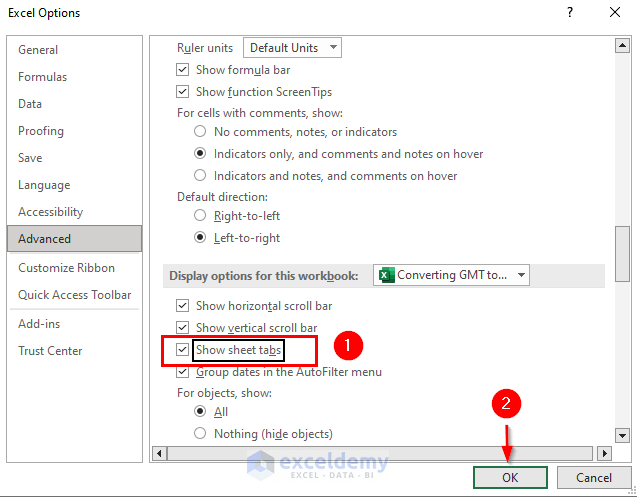Choose Right-to-left default direction
This screenshot has width=637, height=497.
point(200,215)
